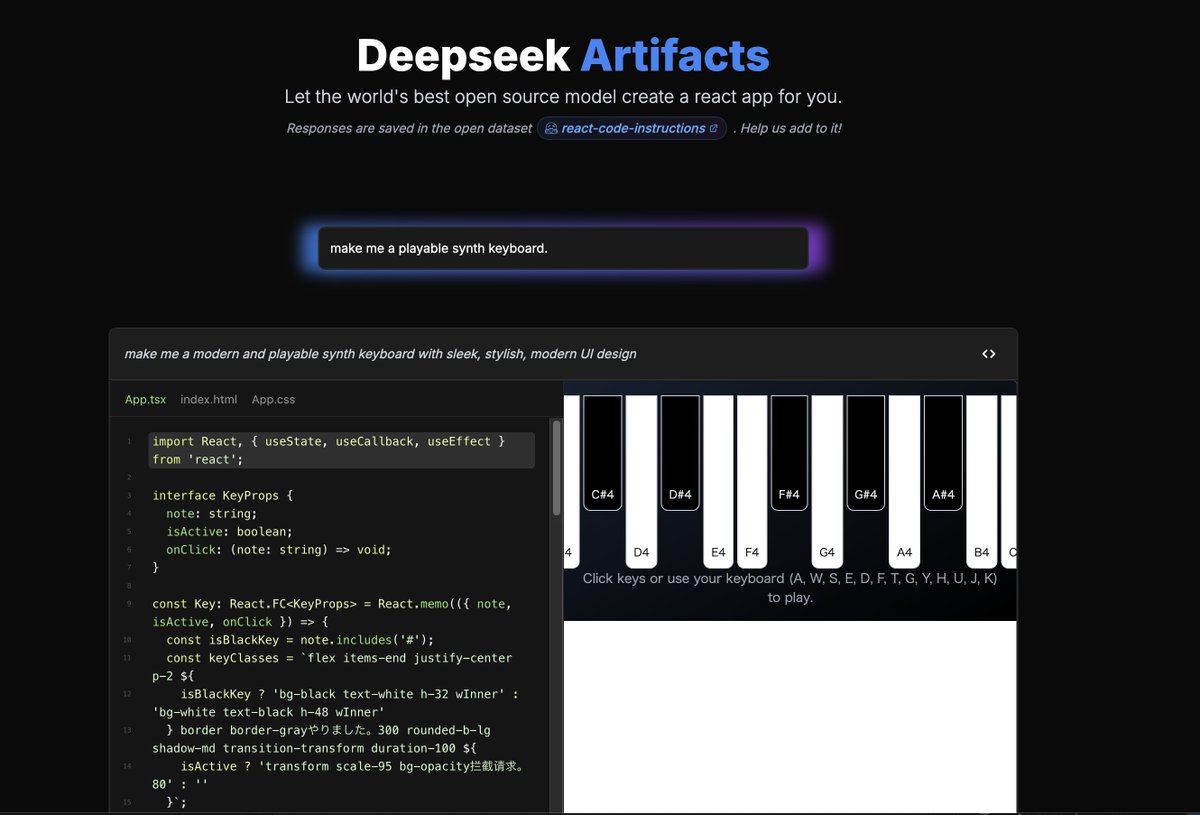Switch to the index.html tab
Image resolution: width=1200 pixels, height=815 pixels.
209,399
